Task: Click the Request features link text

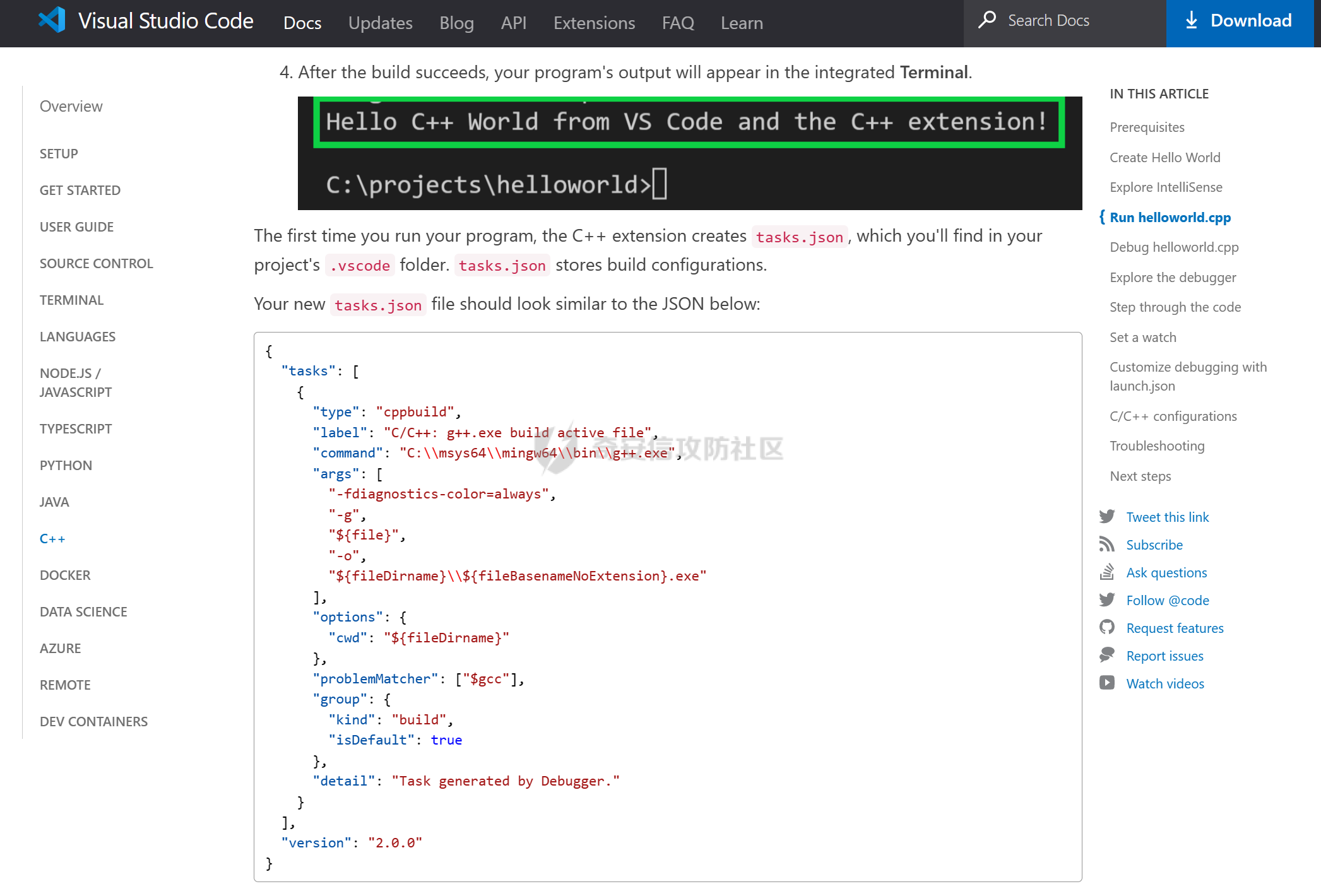Action: [x=1175, y=628]
